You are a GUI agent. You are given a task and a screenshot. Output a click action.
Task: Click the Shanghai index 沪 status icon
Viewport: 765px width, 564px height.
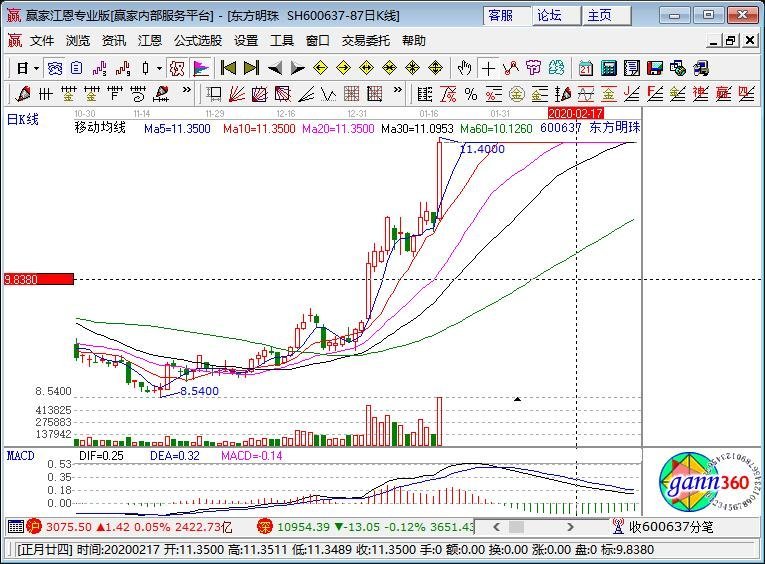(34, 526)
